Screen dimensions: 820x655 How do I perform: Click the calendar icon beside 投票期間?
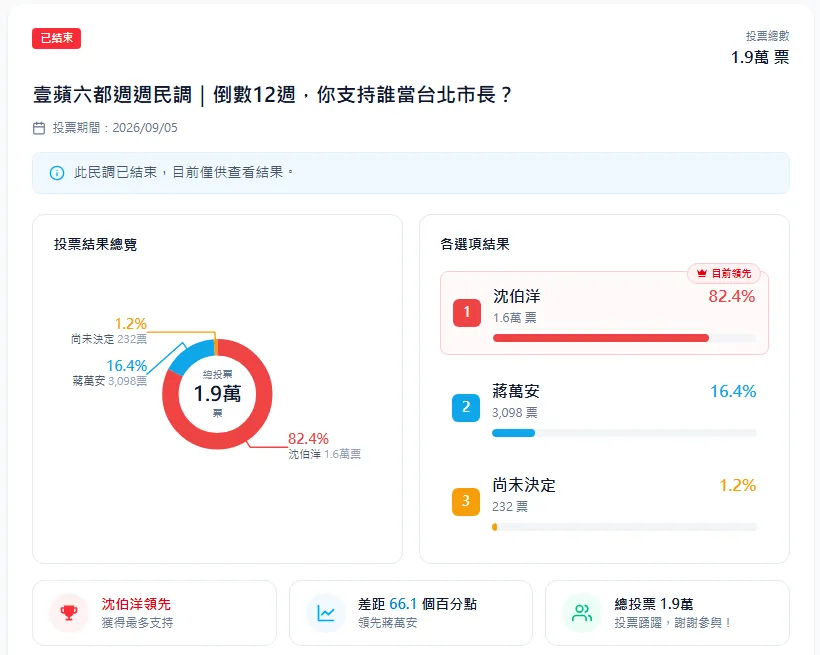pyautogui.click(x=39, y=128)
